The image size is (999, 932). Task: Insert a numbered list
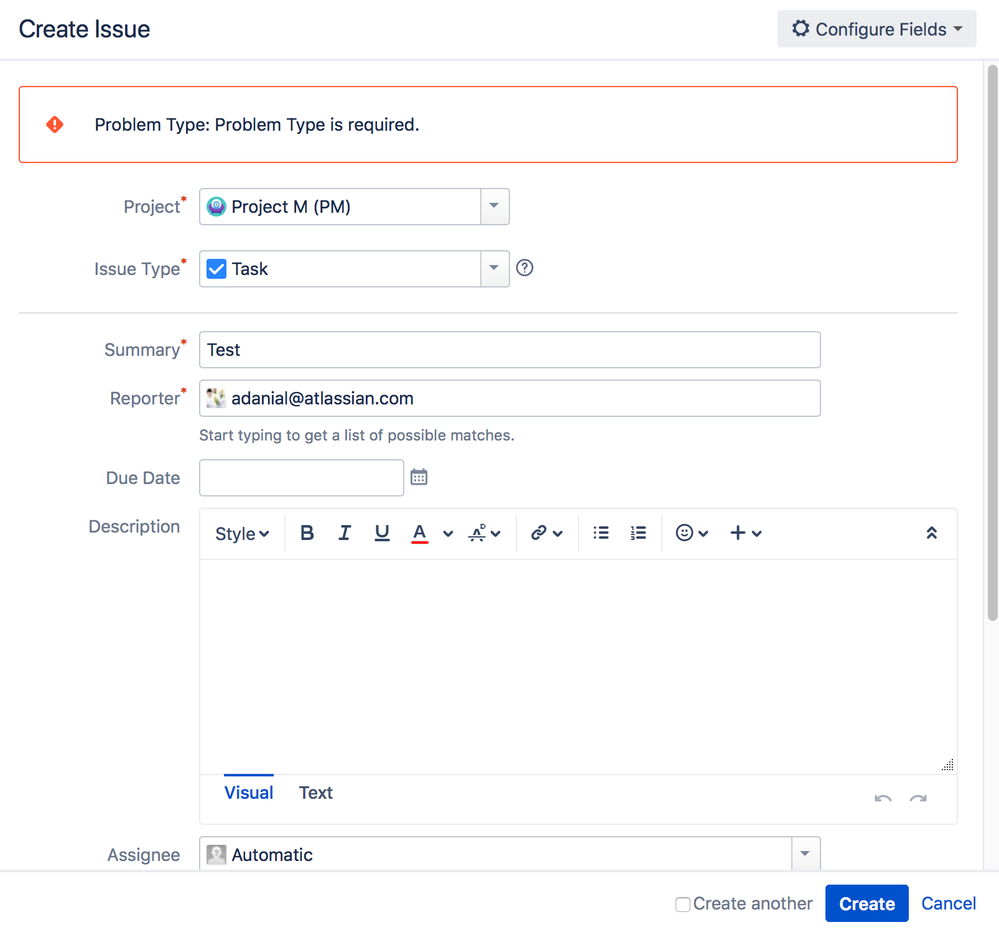pos(638,533)
